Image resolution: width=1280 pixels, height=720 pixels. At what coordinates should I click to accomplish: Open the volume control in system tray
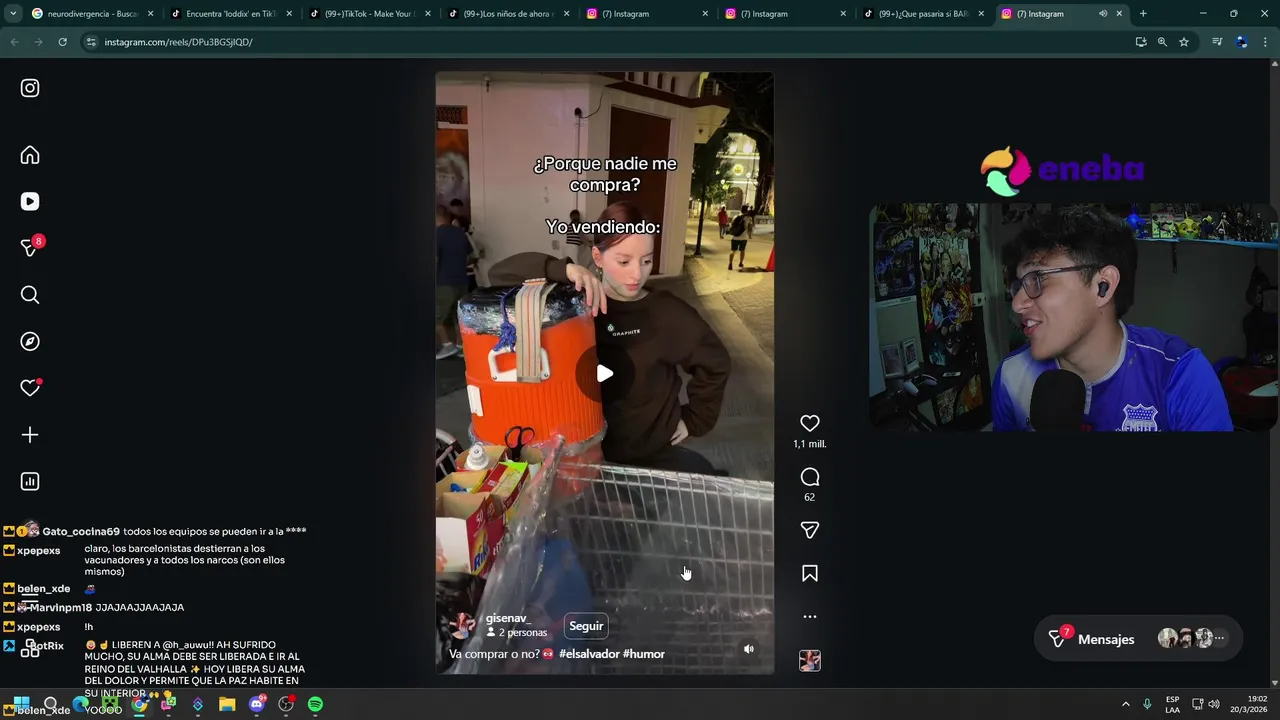pyautogui.click(x=1214, y=704)
